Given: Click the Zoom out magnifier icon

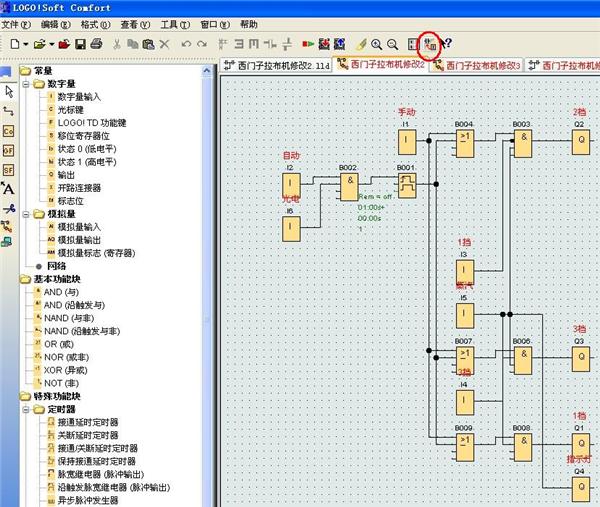Looking at the screenshot, I should [x=392, y=44].
